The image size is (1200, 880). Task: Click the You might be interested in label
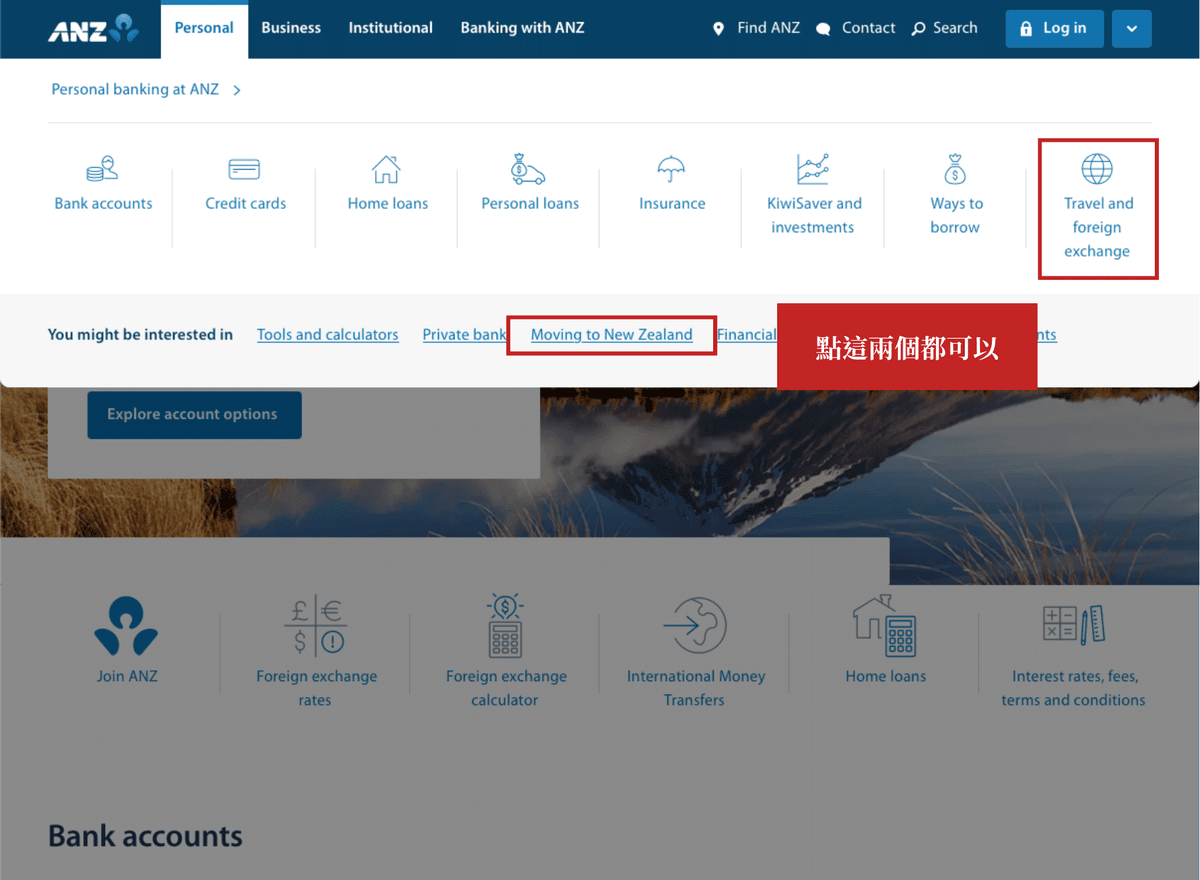click(x=140, y=335)
